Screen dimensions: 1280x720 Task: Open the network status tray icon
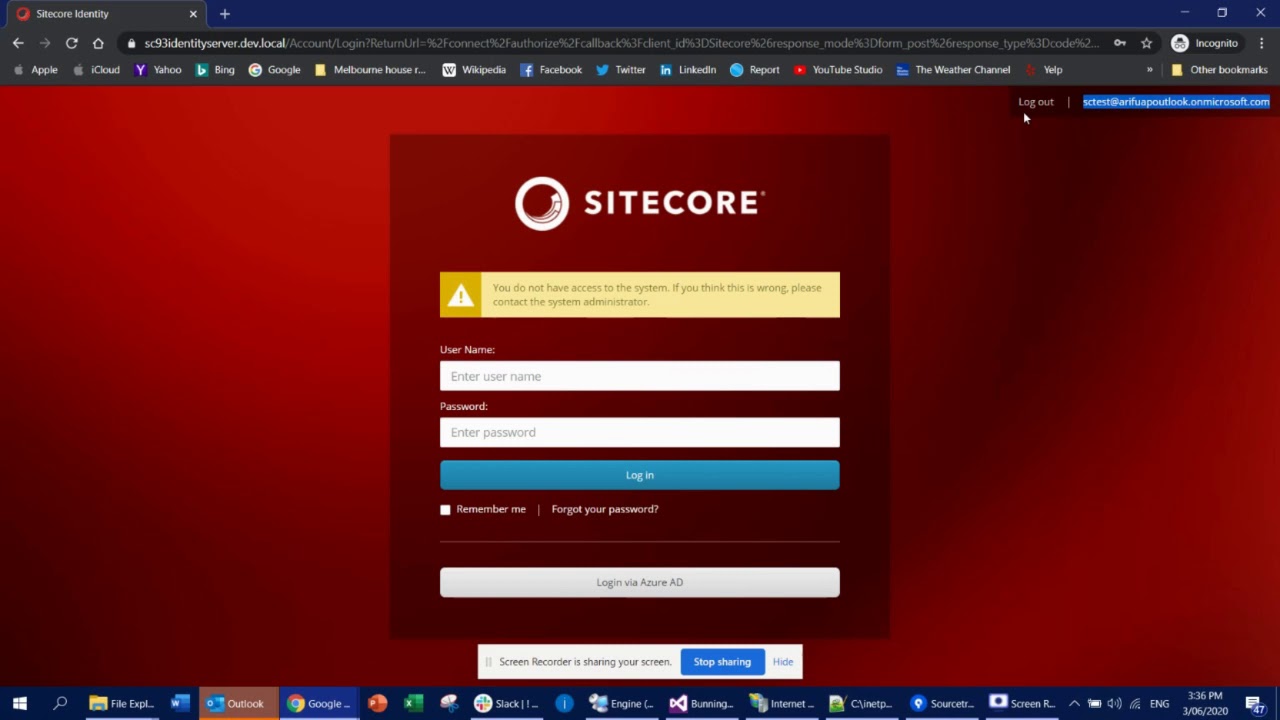pos(1135,704)
